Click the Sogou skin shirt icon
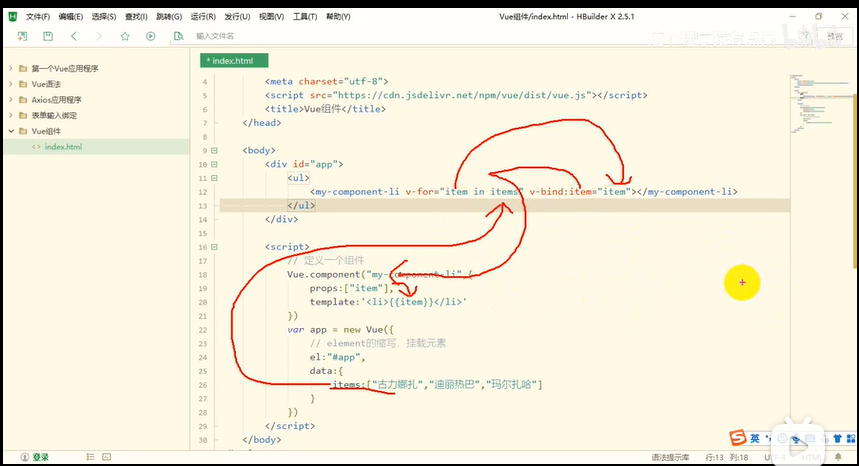Viewport: 859px width, 466px height. tap(838, 438)
